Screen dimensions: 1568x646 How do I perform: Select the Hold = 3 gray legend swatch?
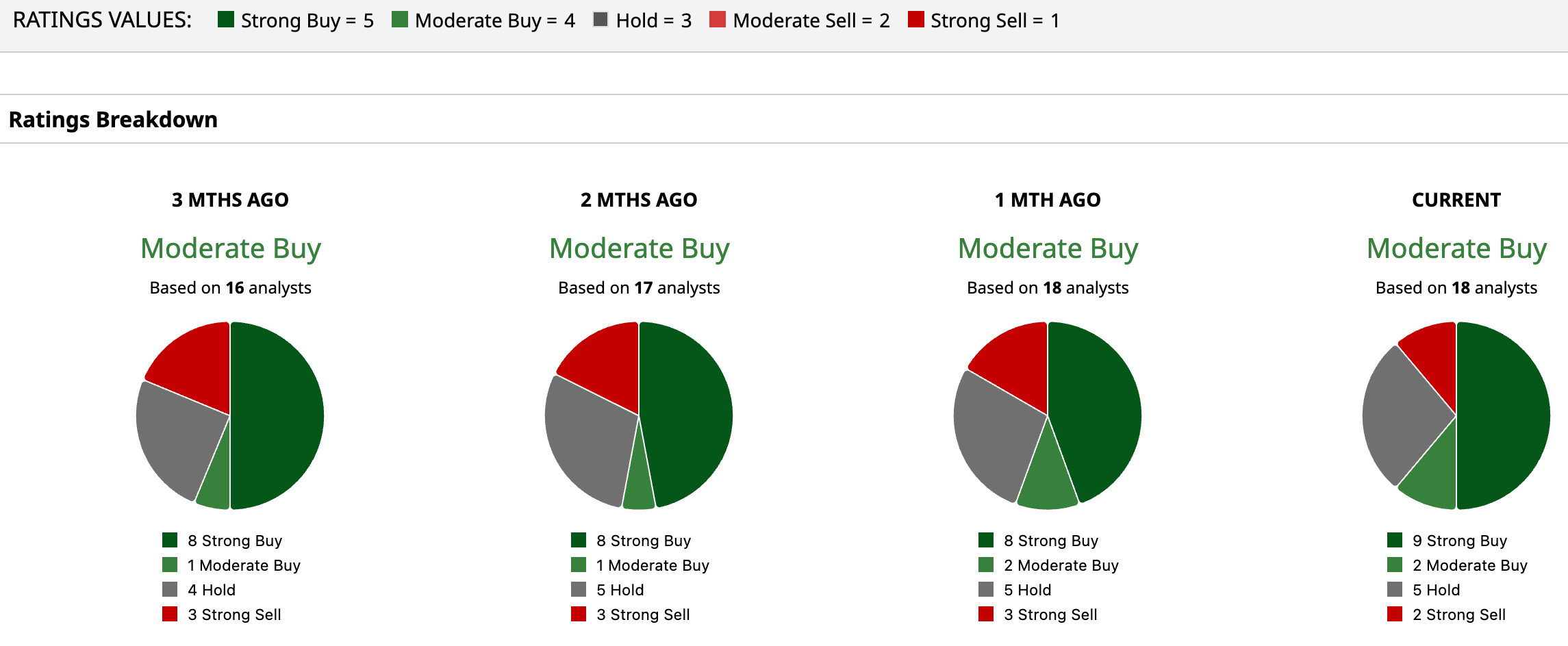(600, 19)
